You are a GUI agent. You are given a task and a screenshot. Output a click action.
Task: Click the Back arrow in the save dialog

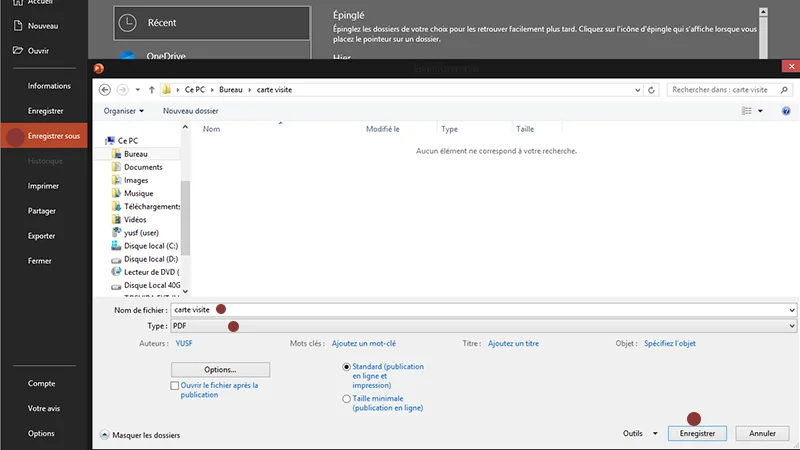tap(105, 90)
